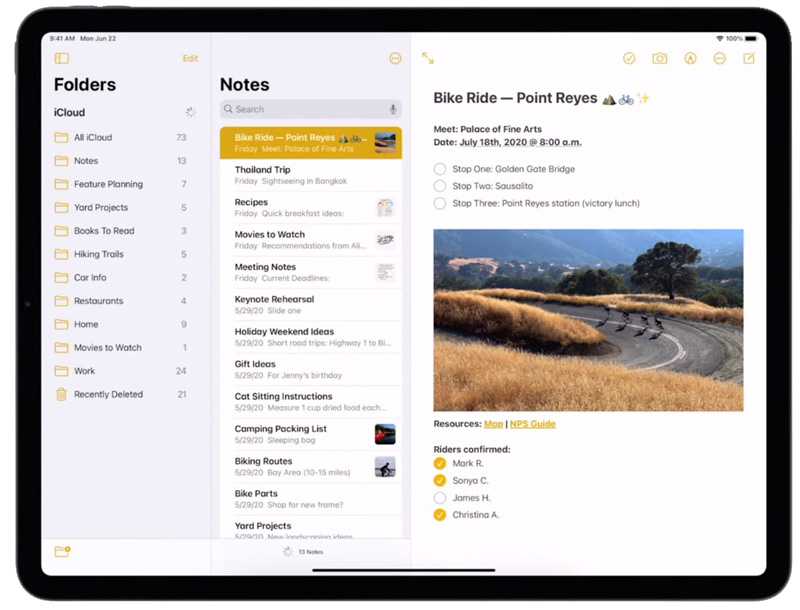
Task: Tap the Edit button in Folders
Action: click(x=190, y=58)
